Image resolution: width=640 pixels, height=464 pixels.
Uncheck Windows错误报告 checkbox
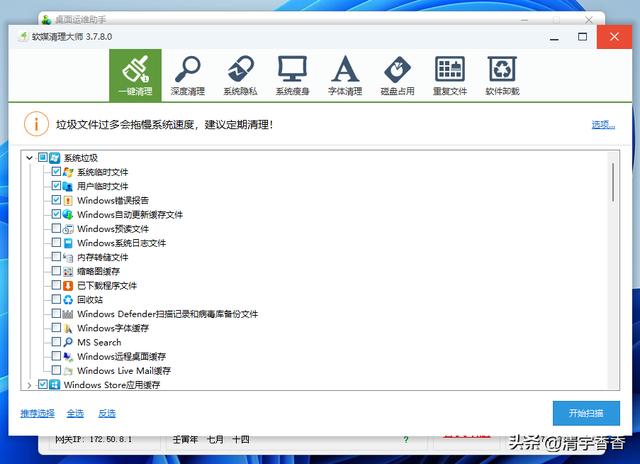click(56, 200)
